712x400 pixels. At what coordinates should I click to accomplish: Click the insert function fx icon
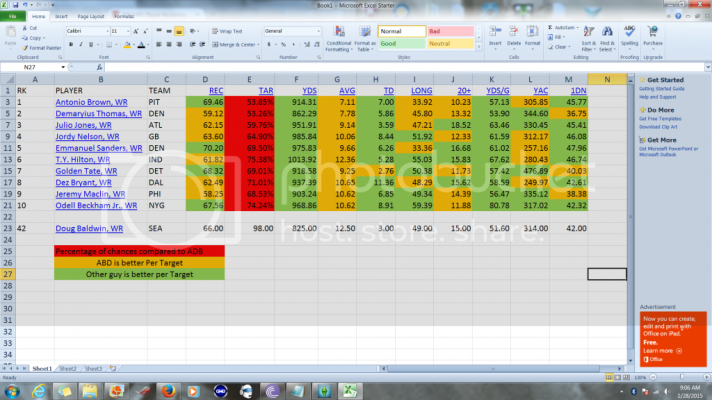[x=99, y=67]
